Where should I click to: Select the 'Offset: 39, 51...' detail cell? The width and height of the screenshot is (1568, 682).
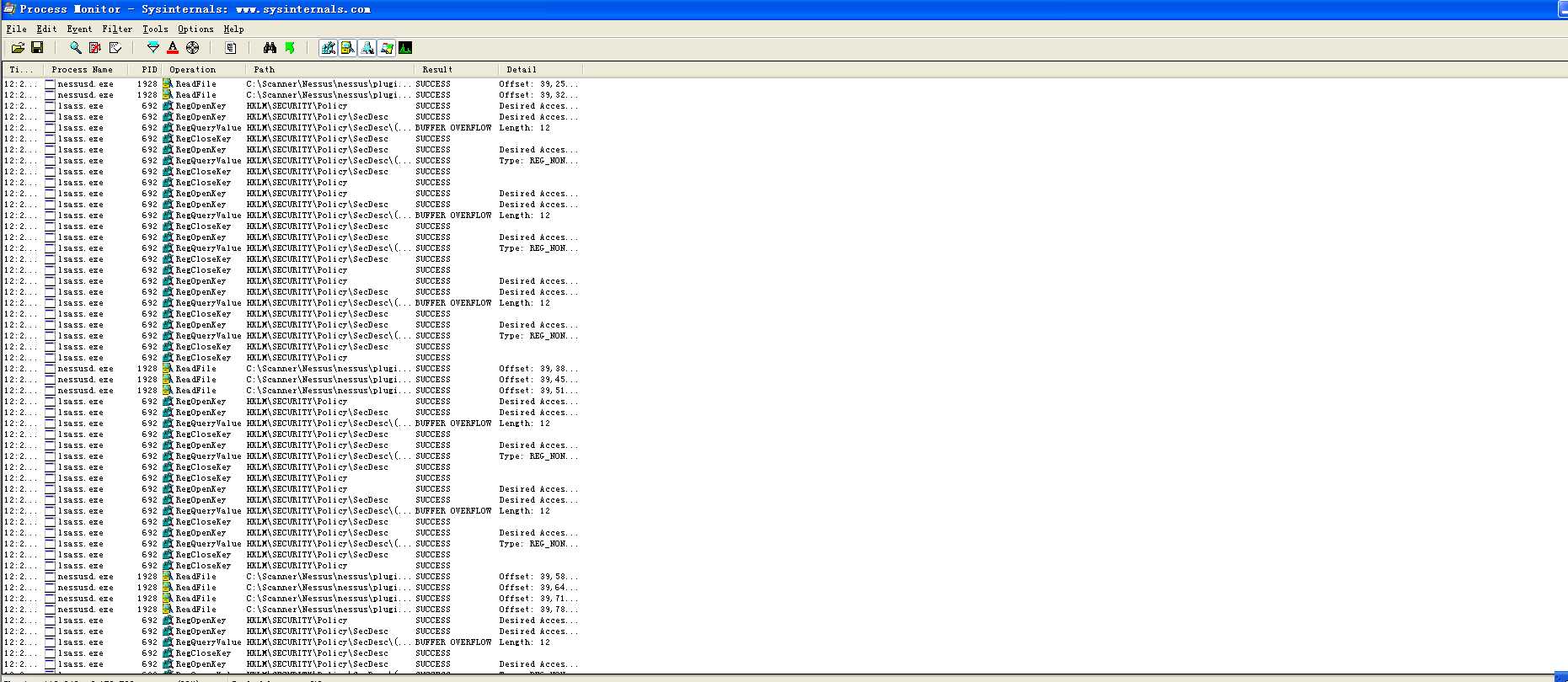point(538,391)
